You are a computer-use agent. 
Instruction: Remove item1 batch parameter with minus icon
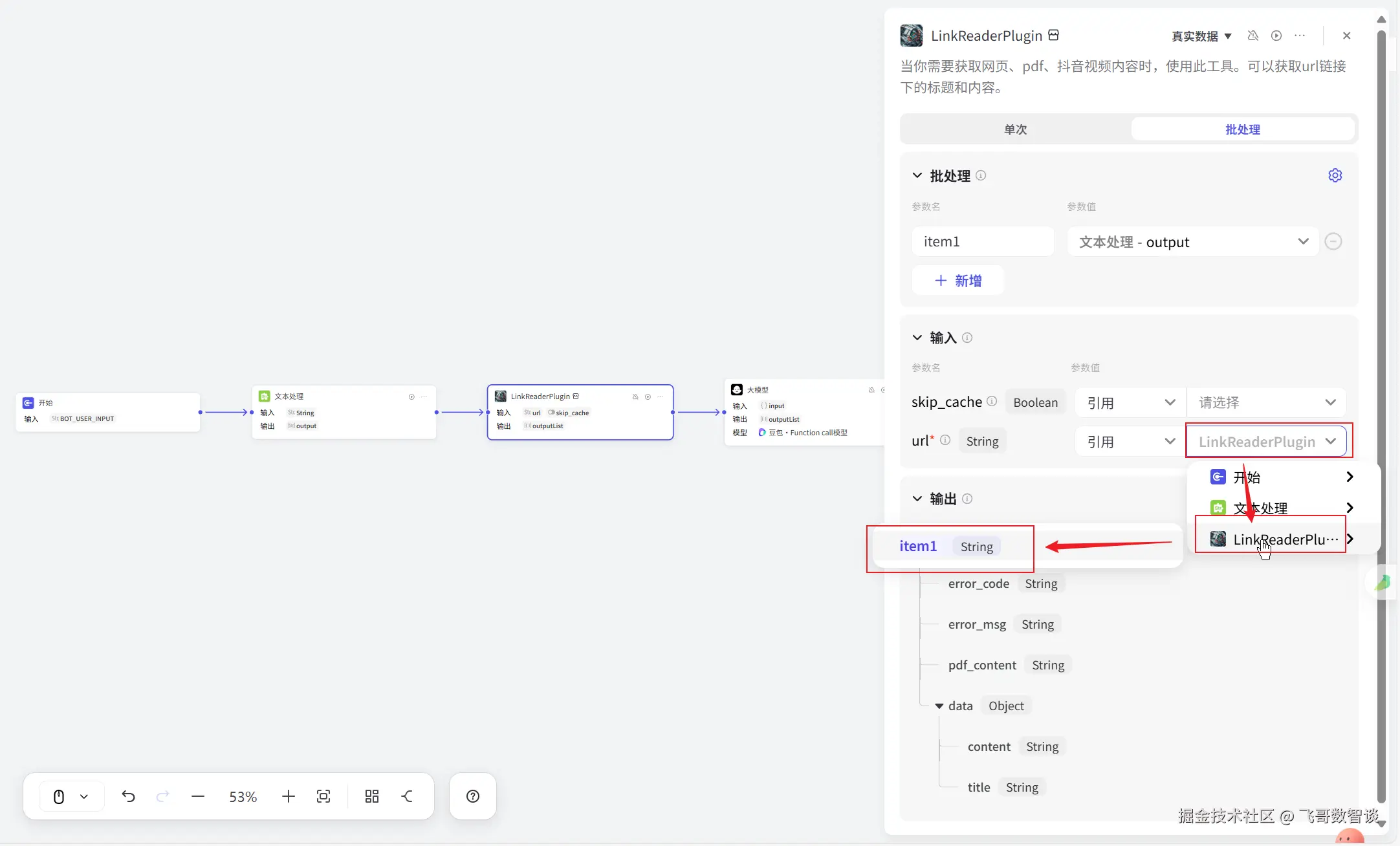(1333, 241)
